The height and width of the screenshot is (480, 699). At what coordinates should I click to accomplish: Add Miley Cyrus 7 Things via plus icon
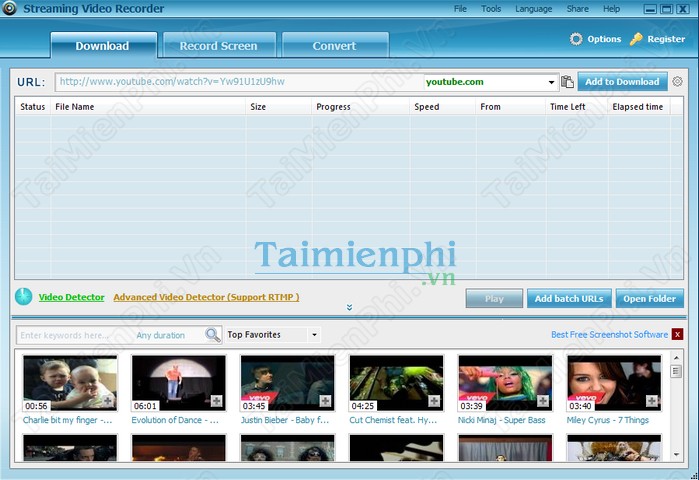coord(652,401)
